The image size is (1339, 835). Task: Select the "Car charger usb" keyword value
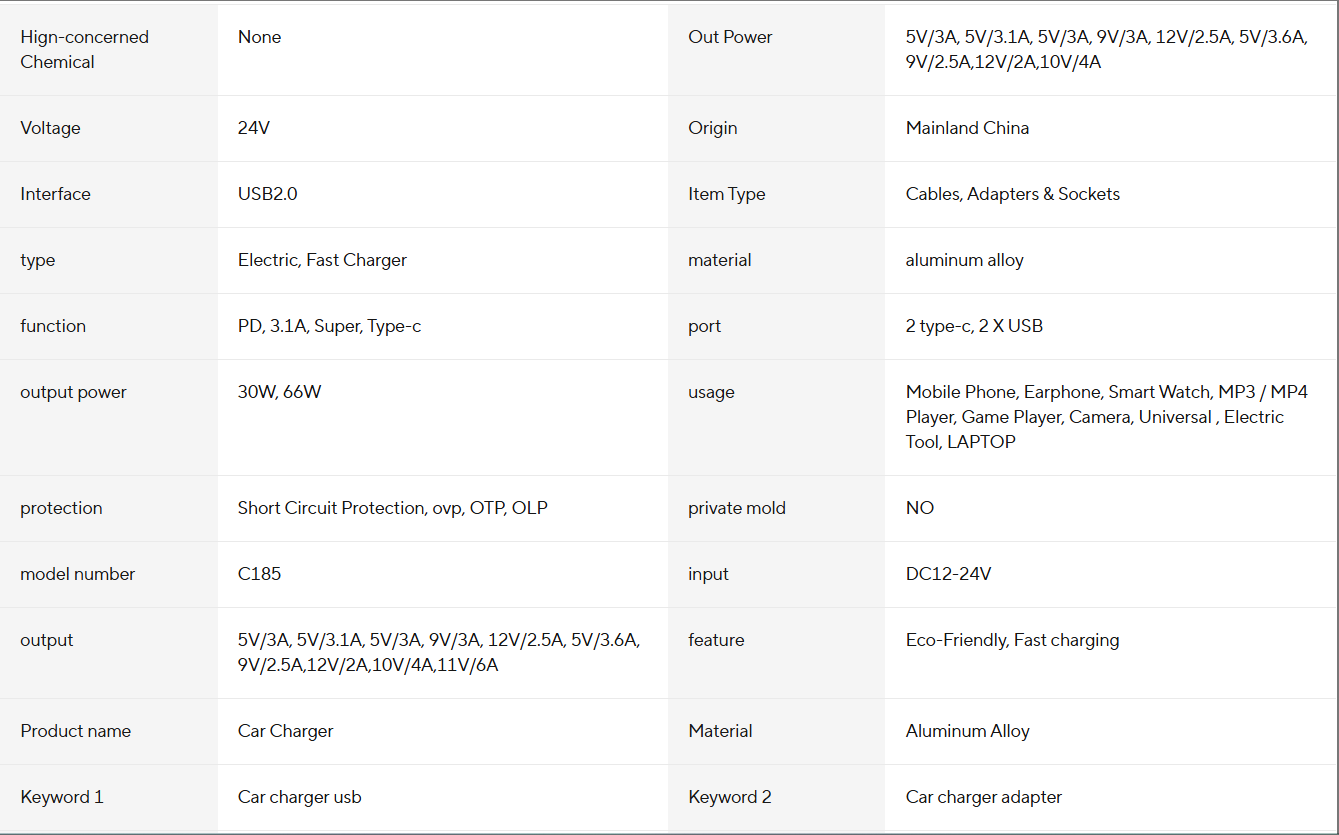point(299,797)
